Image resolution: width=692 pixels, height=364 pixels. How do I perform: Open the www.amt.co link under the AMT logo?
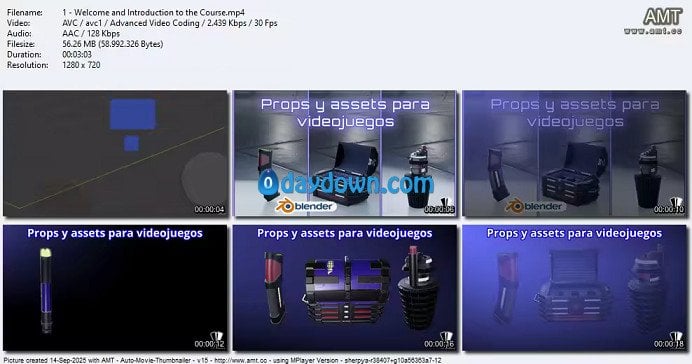click(653, 31)
